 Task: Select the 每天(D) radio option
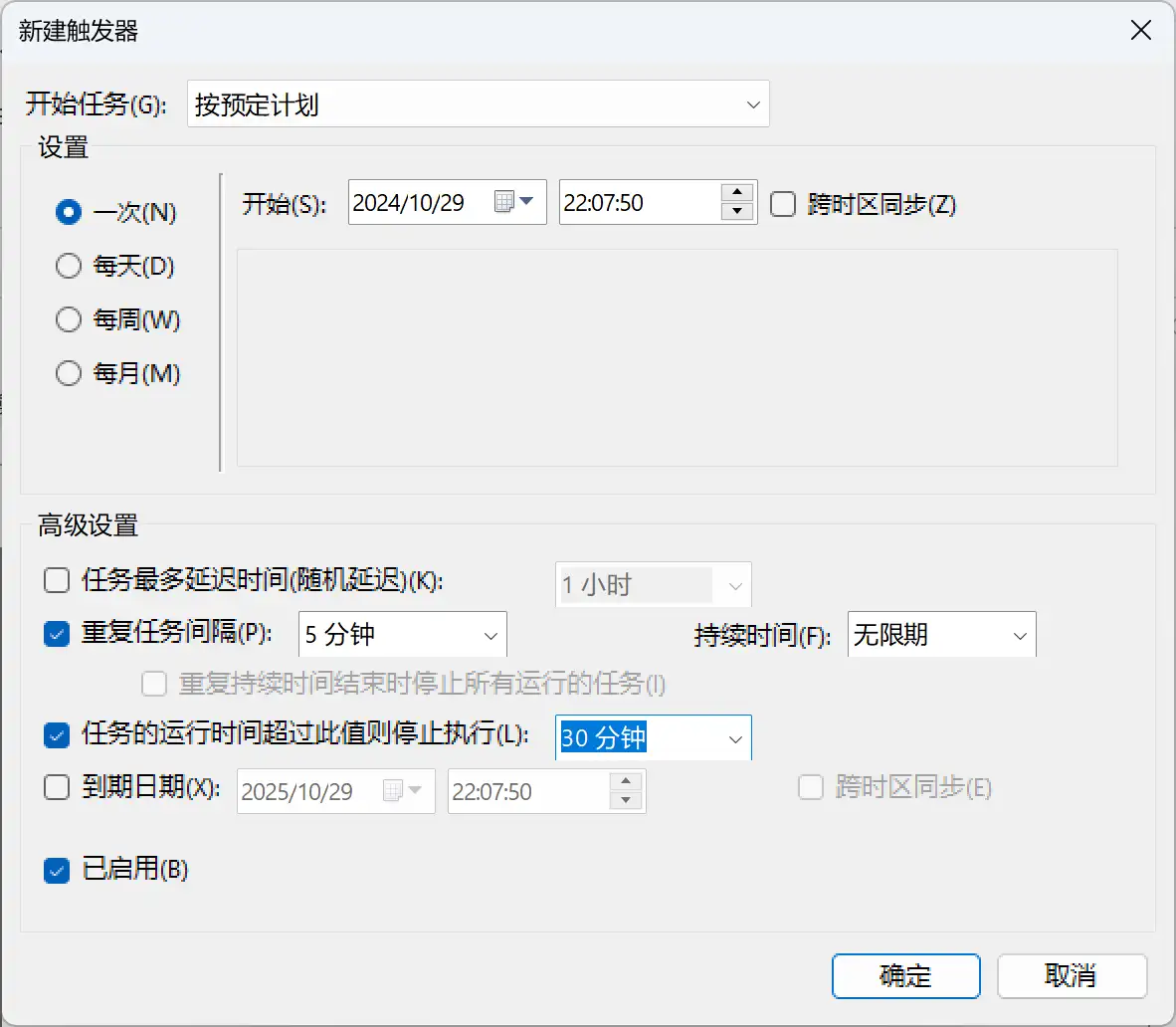[x=68, y=266]
